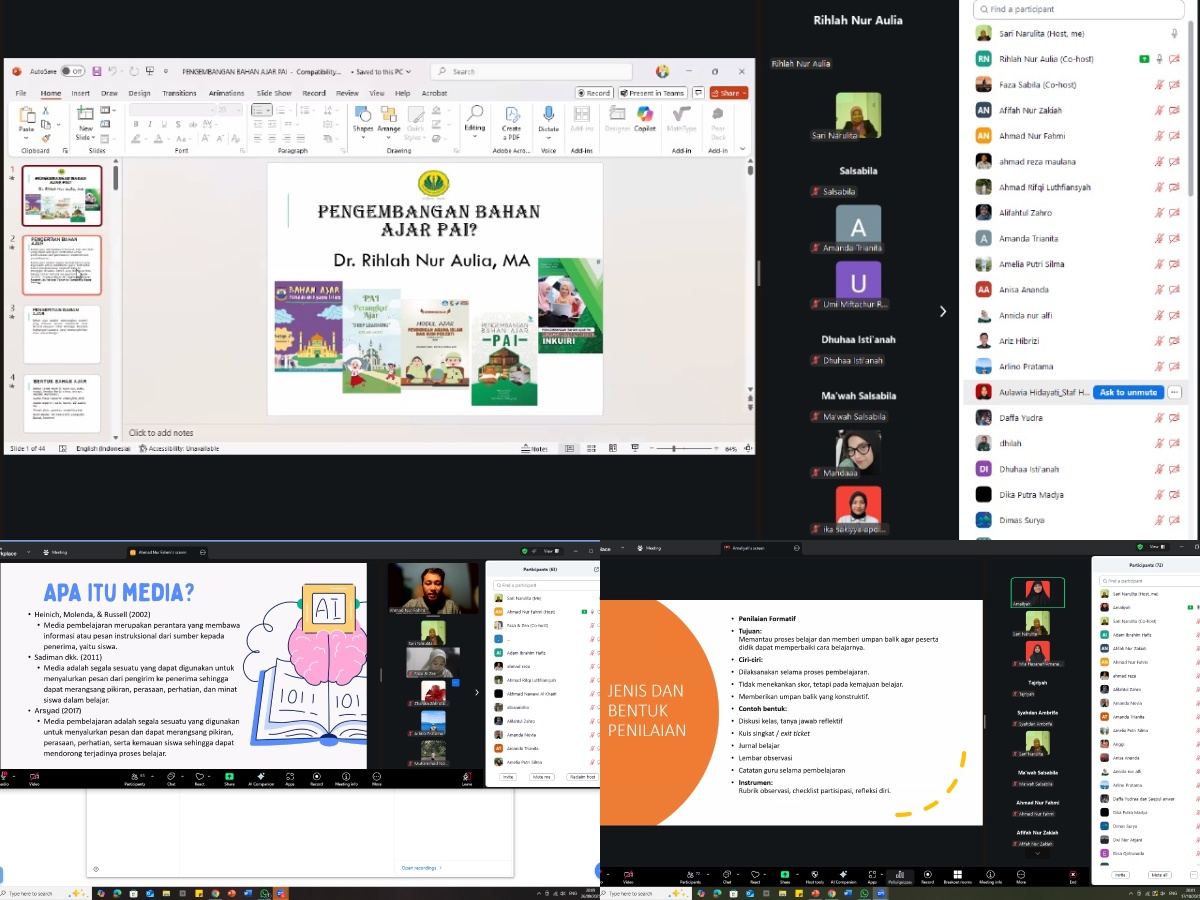1200x900 pixels.
Task: Toggle bold formatting in Font group
Action: 136,125
